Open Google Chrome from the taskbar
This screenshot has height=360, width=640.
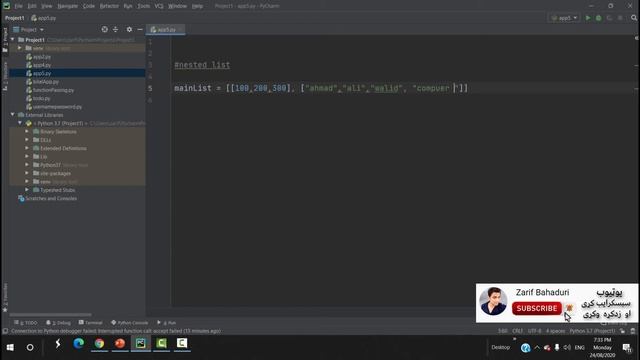point(99,344)
